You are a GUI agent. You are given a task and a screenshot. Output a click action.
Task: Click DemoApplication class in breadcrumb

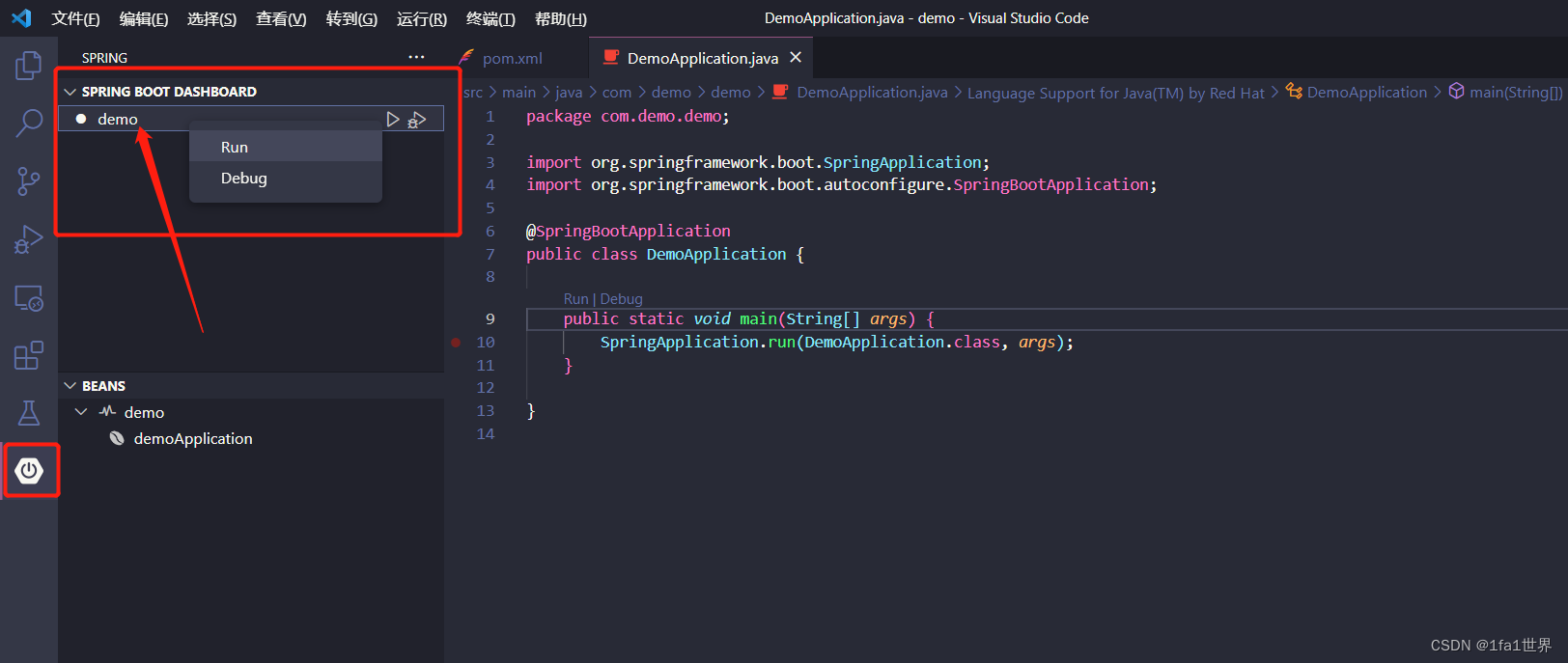(1366, 92)
